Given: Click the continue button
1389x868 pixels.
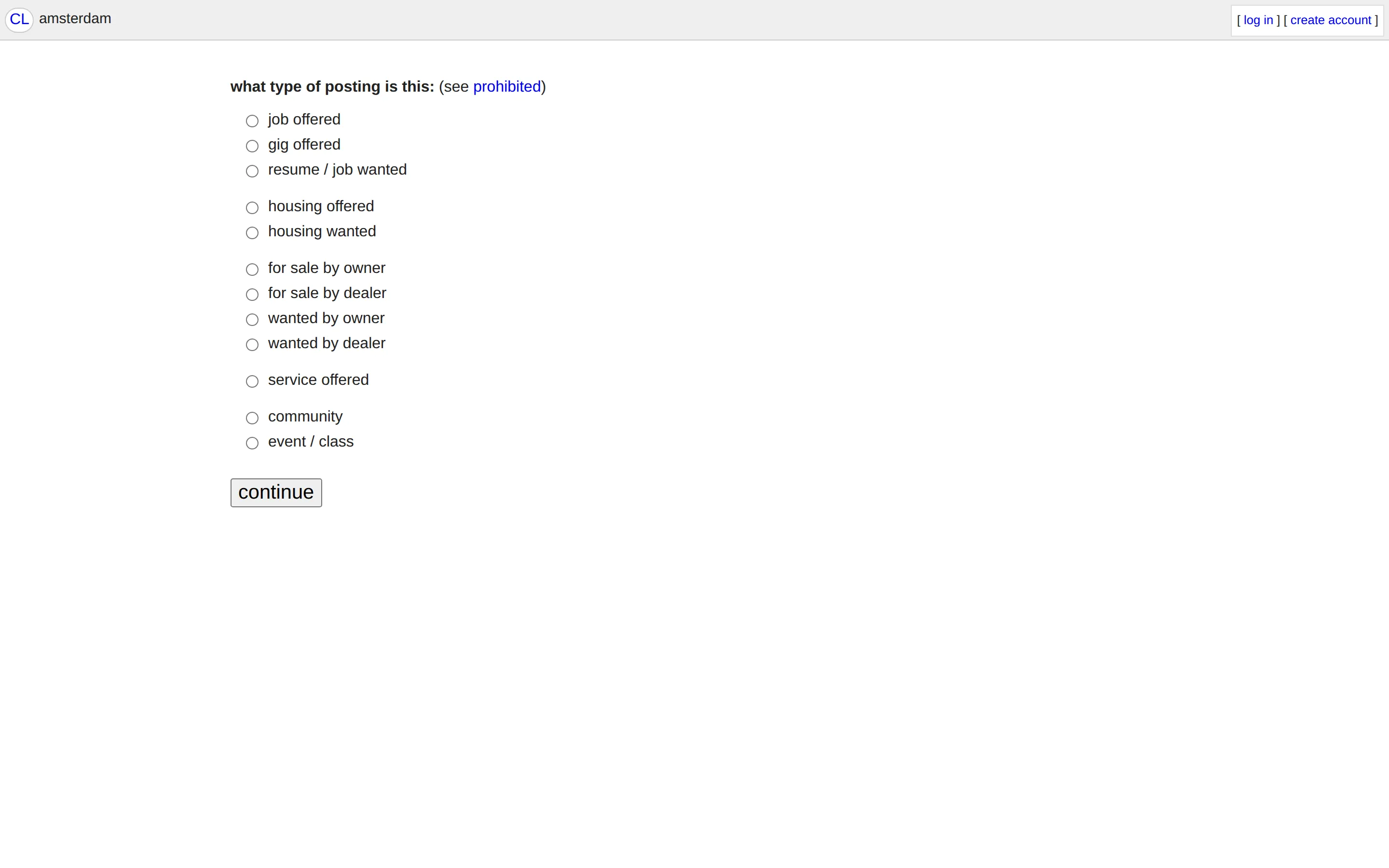Looking at the screenshot, I should (x=276, y=492).
